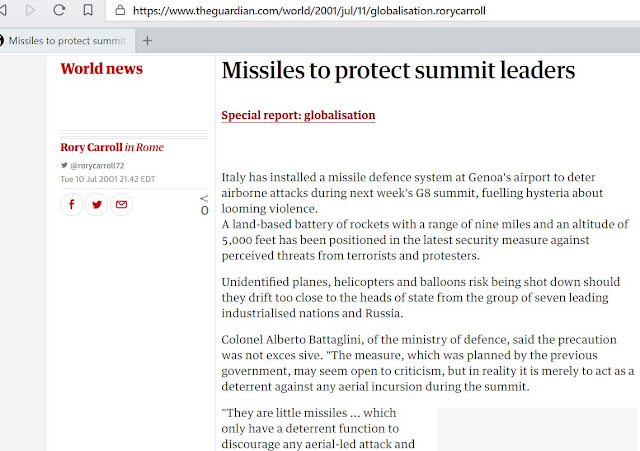
Task: Click the share count icon
Action: (204, 200)
